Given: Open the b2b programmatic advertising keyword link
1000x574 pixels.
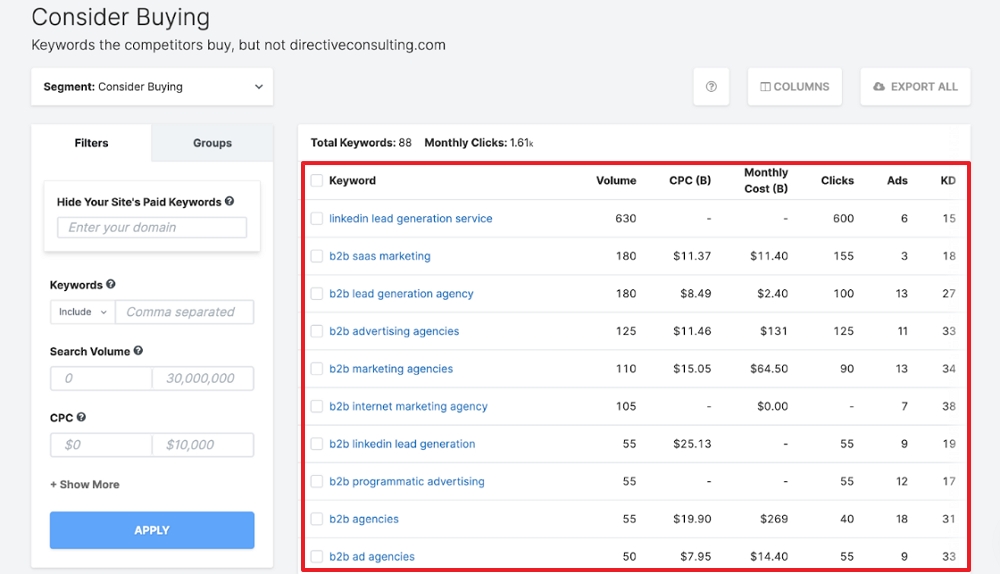Looking at the screenshot, I should (407, 482).
